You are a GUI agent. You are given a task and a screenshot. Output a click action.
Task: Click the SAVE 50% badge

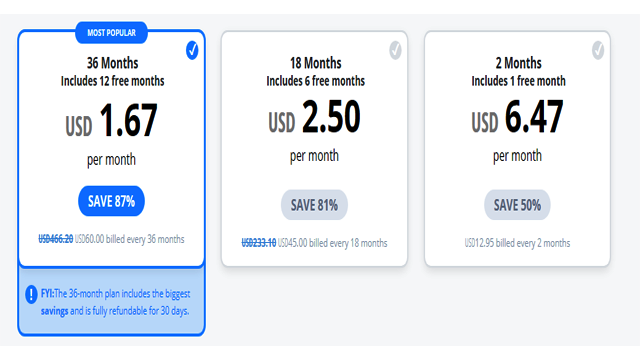pyautogui.click(x=517, y=205)
